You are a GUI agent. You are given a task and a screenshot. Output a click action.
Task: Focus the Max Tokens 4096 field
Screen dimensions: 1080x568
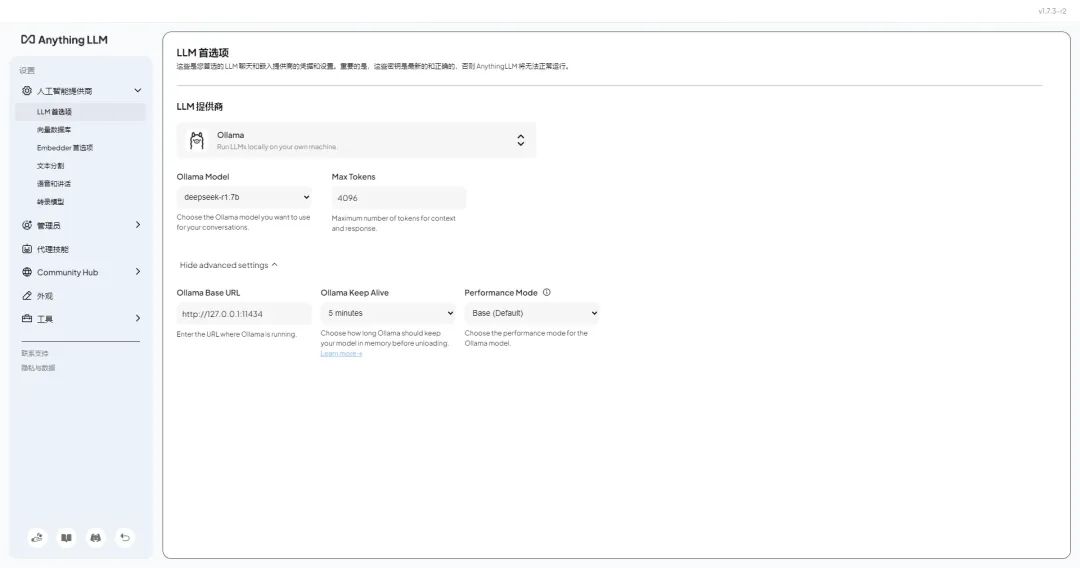pos(399,198)
